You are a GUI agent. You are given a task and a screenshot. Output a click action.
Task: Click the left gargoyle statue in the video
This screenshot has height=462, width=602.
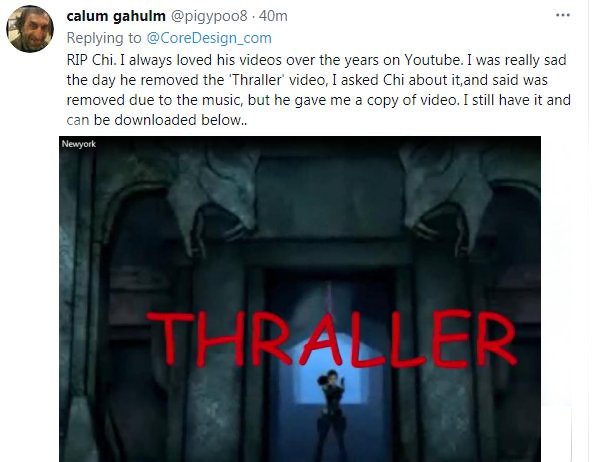click(x=215, y=200)
